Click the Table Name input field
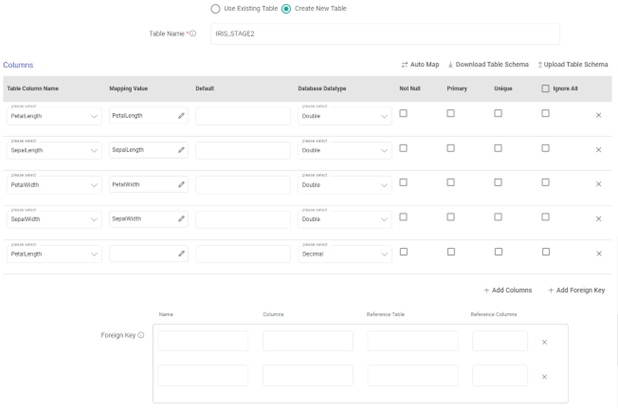The image size is (618, 408). point(385,34)
